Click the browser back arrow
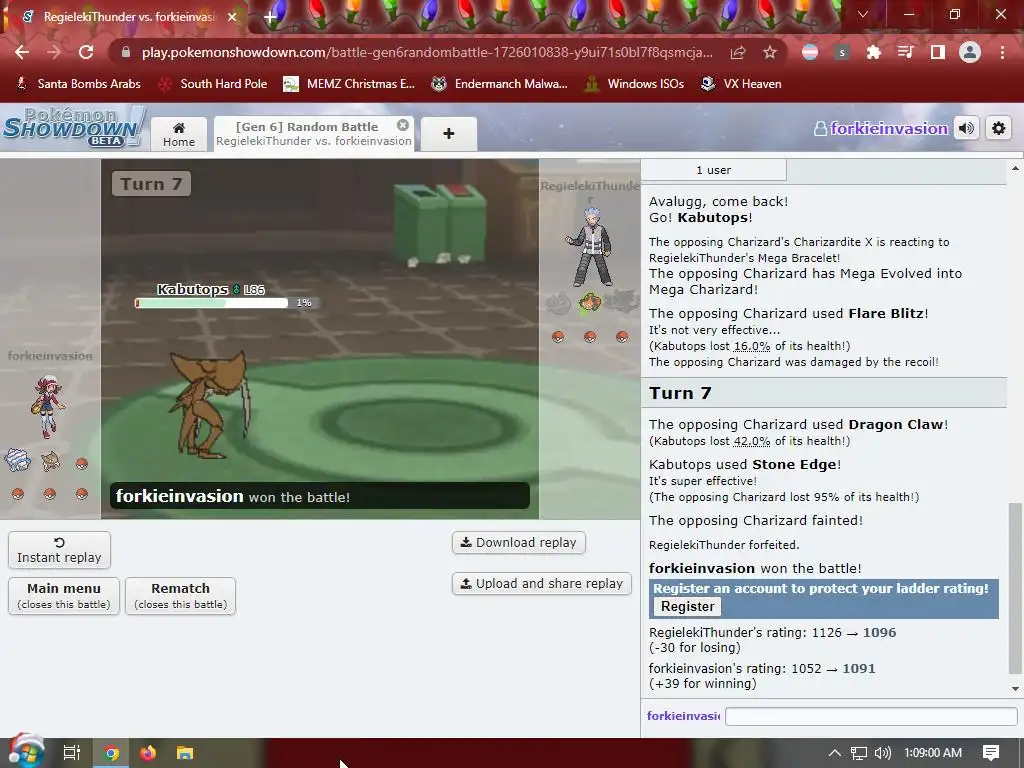1024x768 pixels. tap(22, 52)
